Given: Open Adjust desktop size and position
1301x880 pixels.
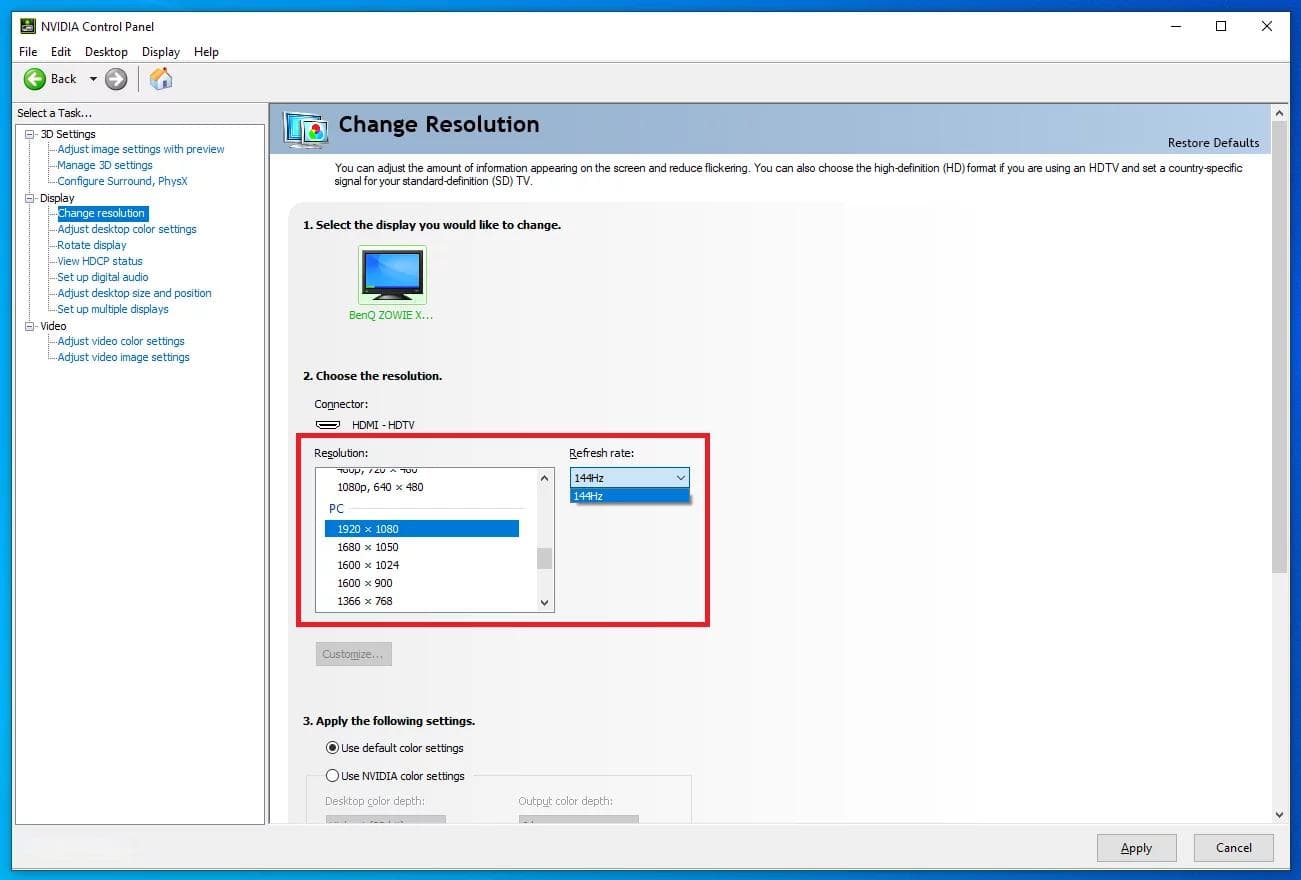Looking at the screenshot, I should (134, 293).
